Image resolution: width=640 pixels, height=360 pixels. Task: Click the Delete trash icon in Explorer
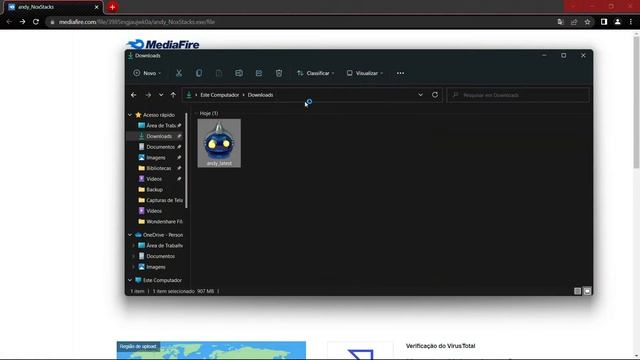279,73
